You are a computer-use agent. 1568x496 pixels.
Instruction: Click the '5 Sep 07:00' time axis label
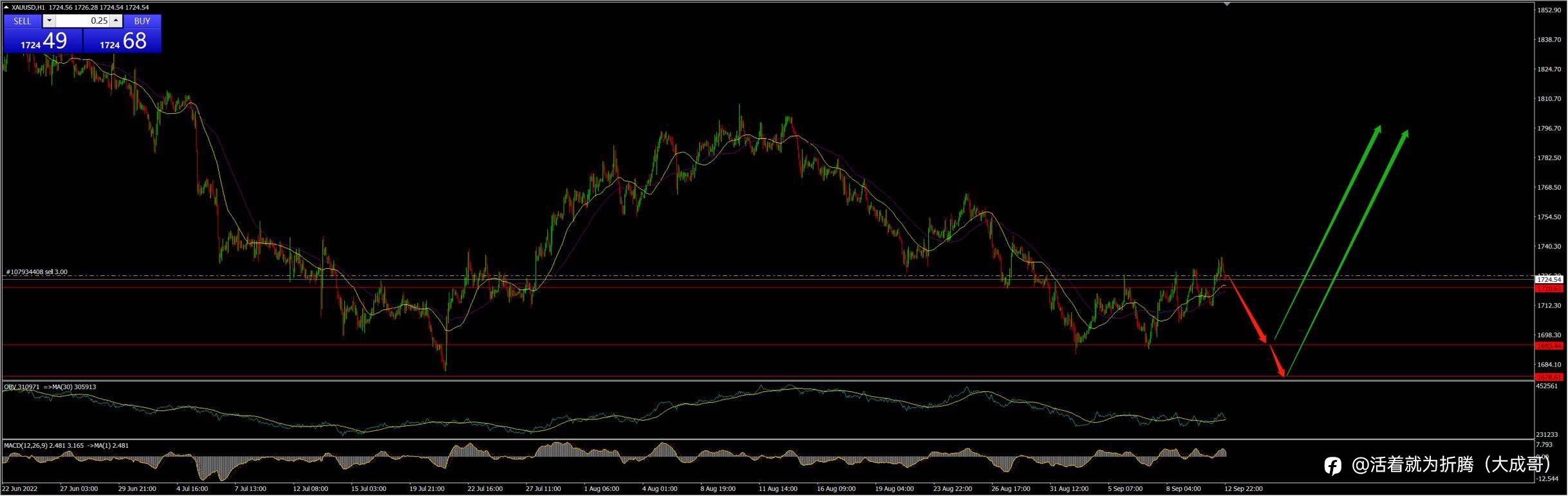(1125, 489)
